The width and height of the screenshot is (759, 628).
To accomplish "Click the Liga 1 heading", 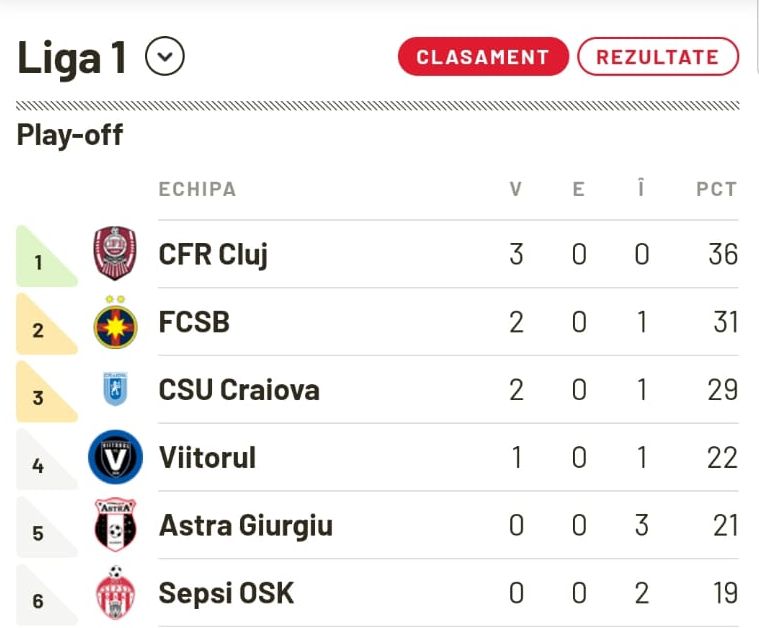I will 72,58.
